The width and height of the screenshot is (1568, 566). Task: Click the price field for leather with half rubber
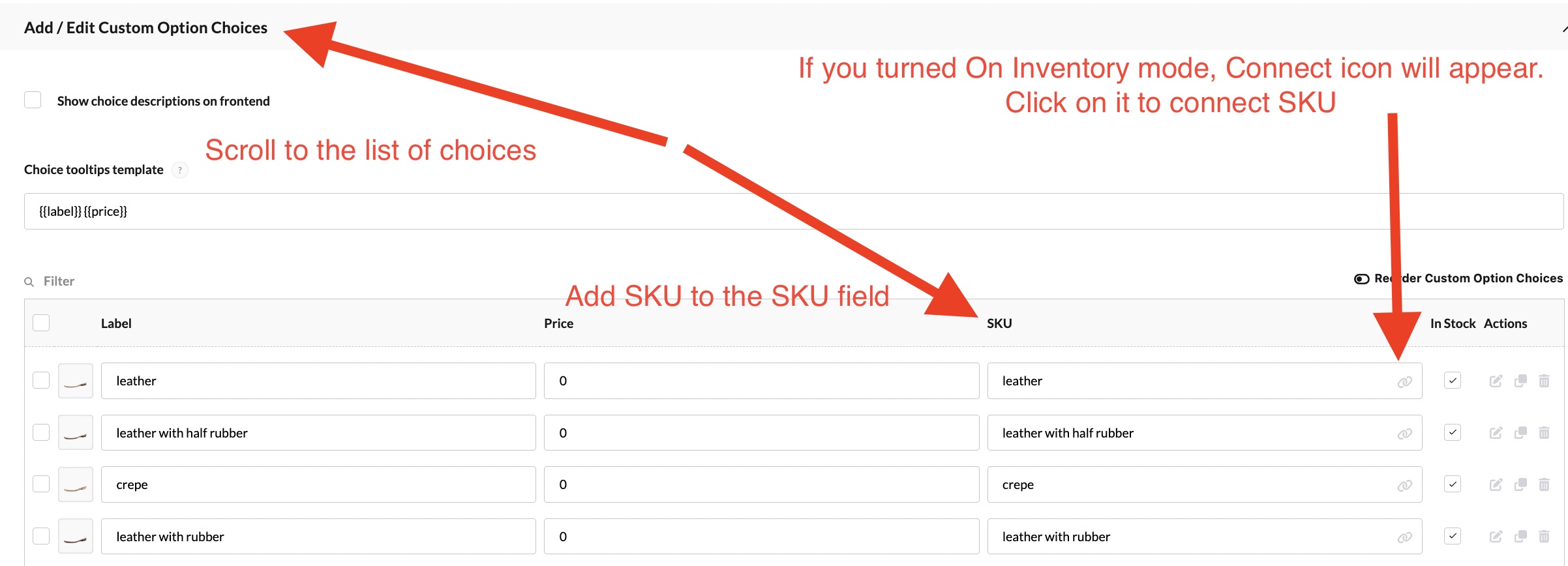[761, 432]
